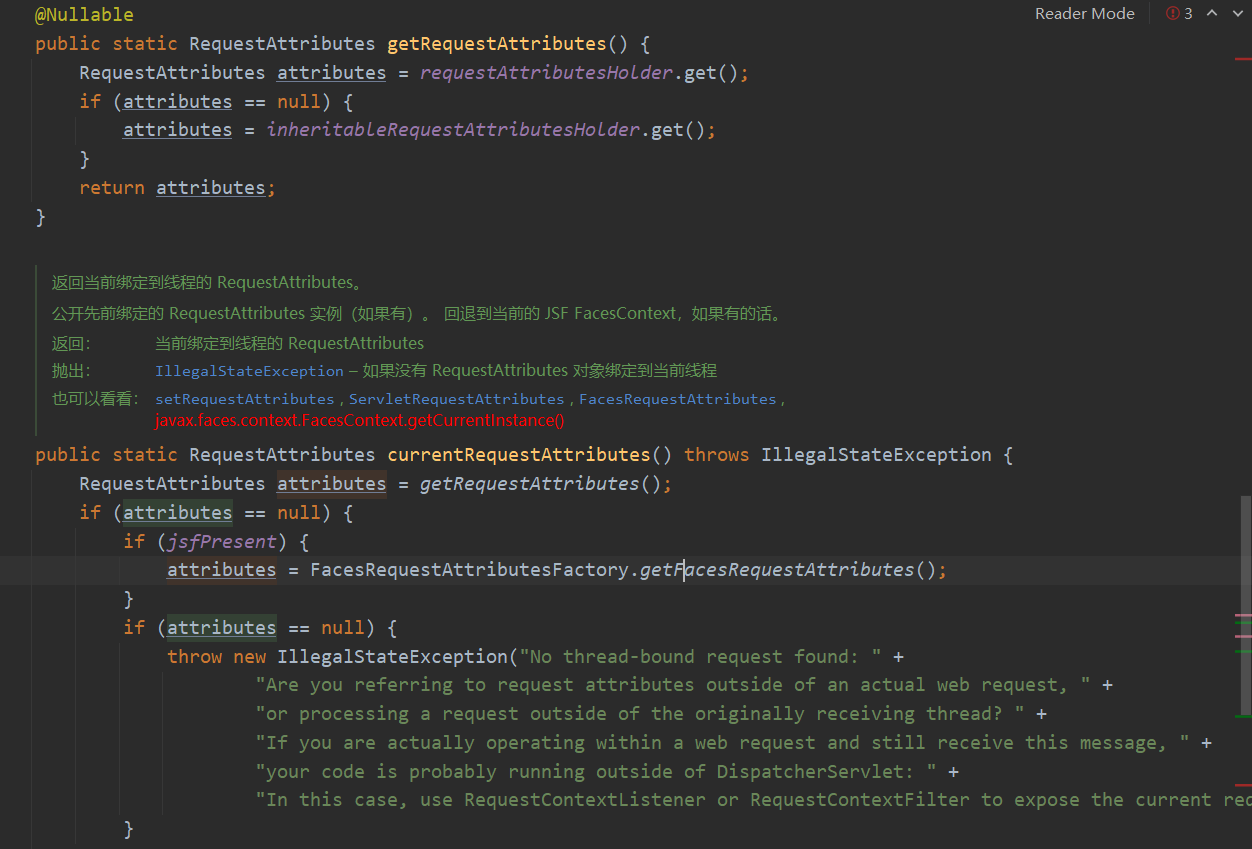Open the setRequestAttributes doc link
Viewport: 1252px width, 849px height.
tap(244, 399)
